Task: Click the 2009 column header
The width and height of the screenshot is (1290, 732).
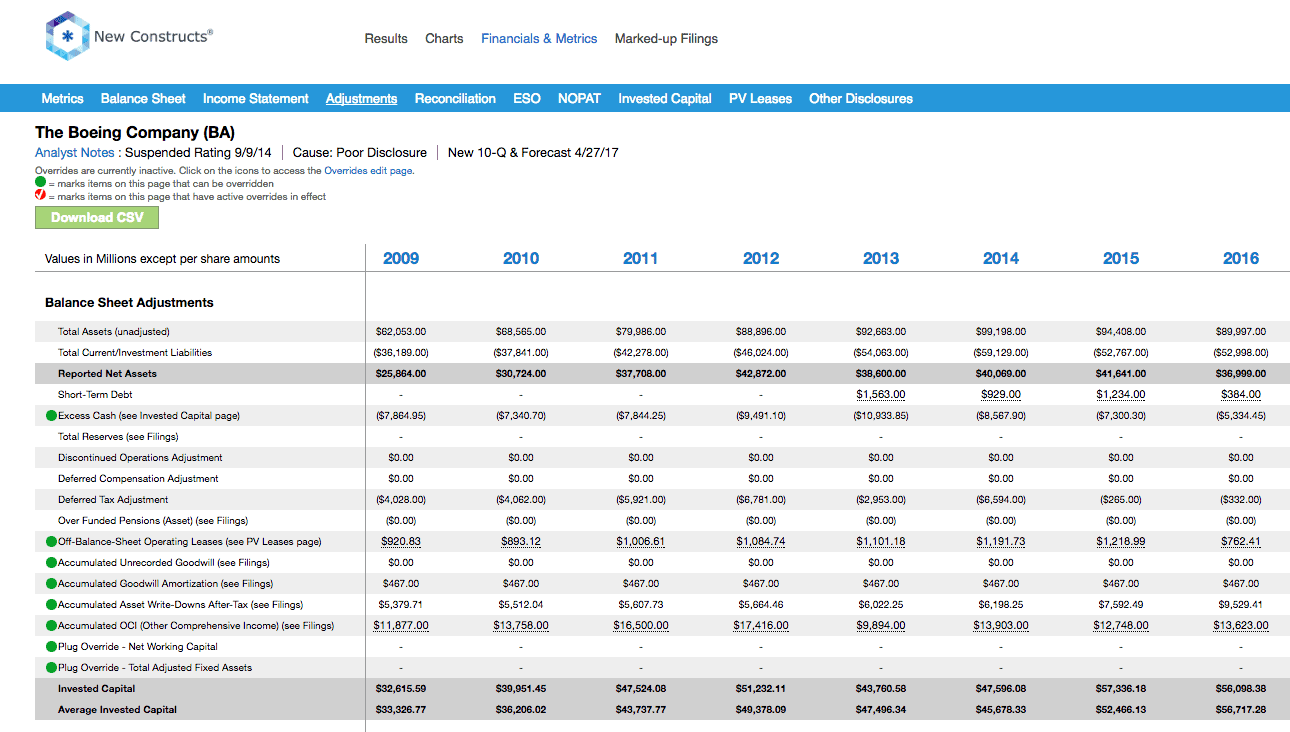Action: pos(401,258)
